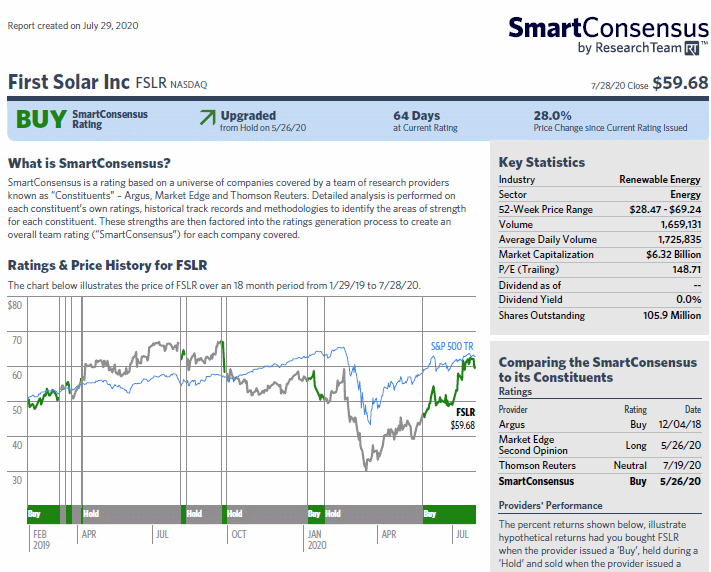Image resolution: width=711 pixels, height=572 pixels.
Task: Click the $59.68 closing price
Action: [680, 83]
